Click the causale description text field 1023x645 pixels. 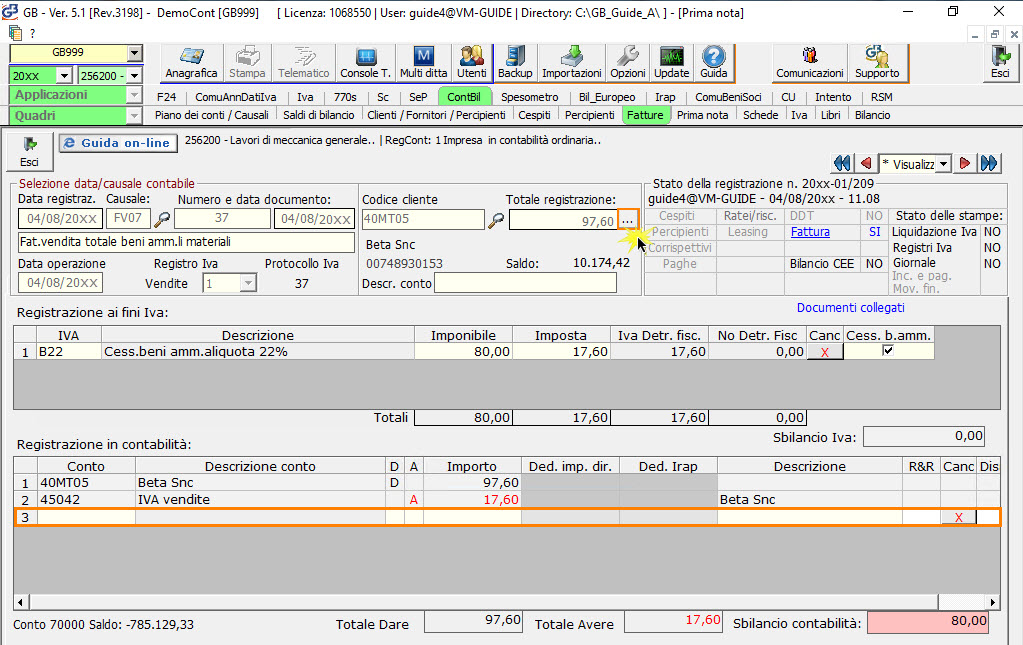(x=186, y=242)
